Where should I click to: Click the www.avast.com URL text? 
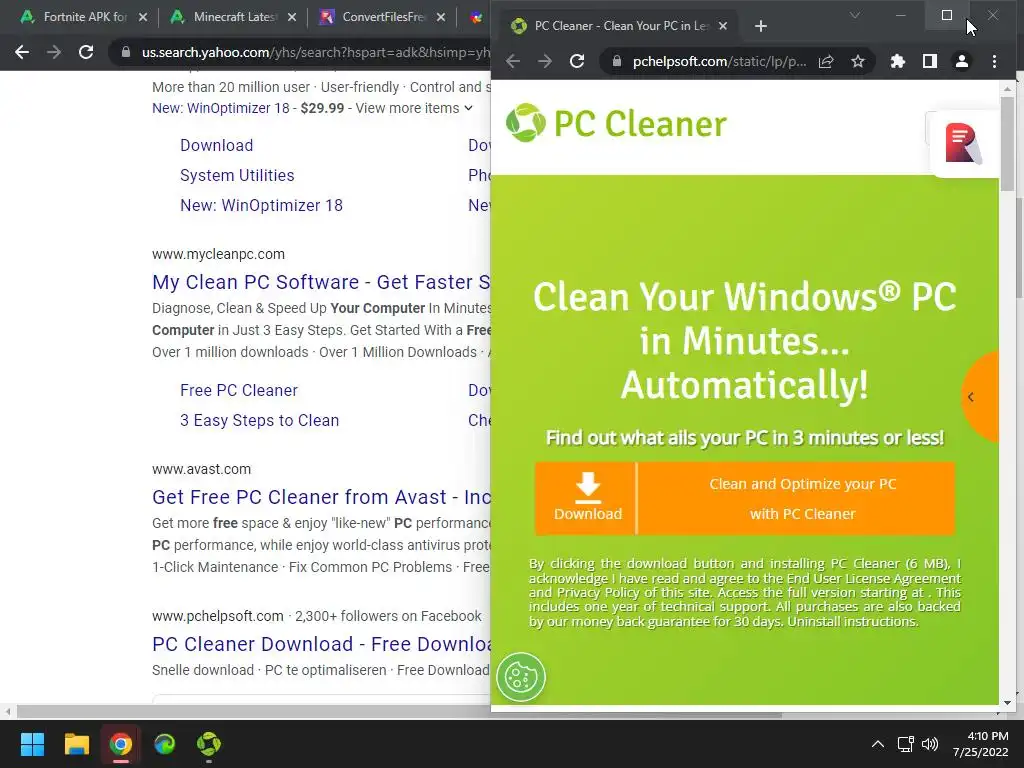201,469
